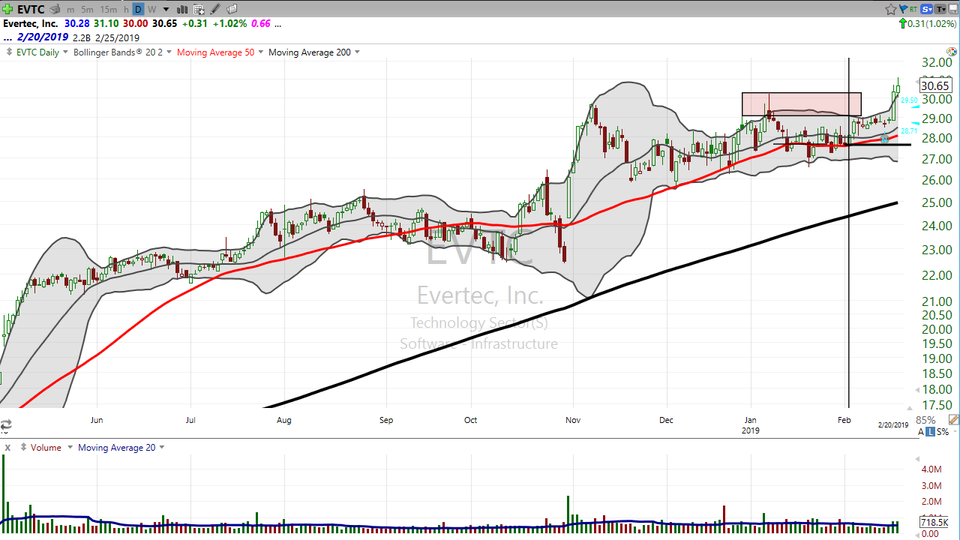Click the refresh arrows icon at chart bottom-left
The height and width of the screenshot is (540, 960).
(6, 424)
